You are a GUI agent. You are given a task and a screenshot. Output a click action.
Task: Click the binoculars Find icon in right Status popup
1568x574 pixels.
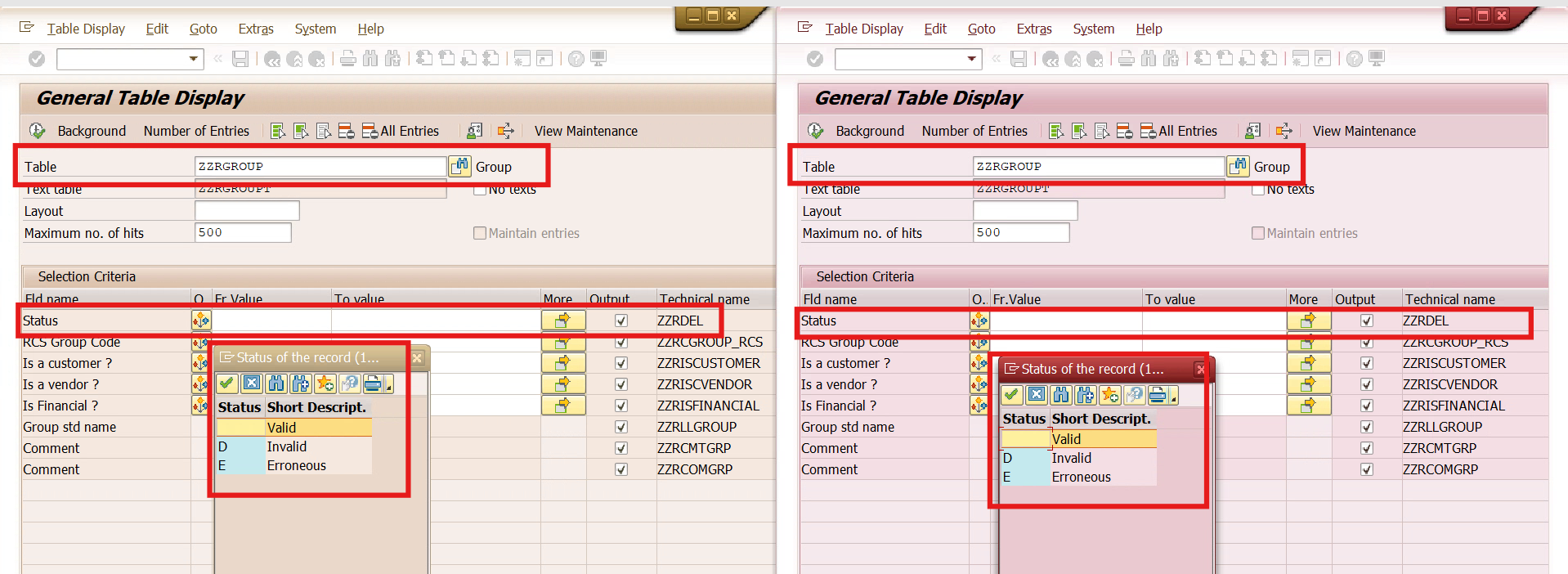1060,395
